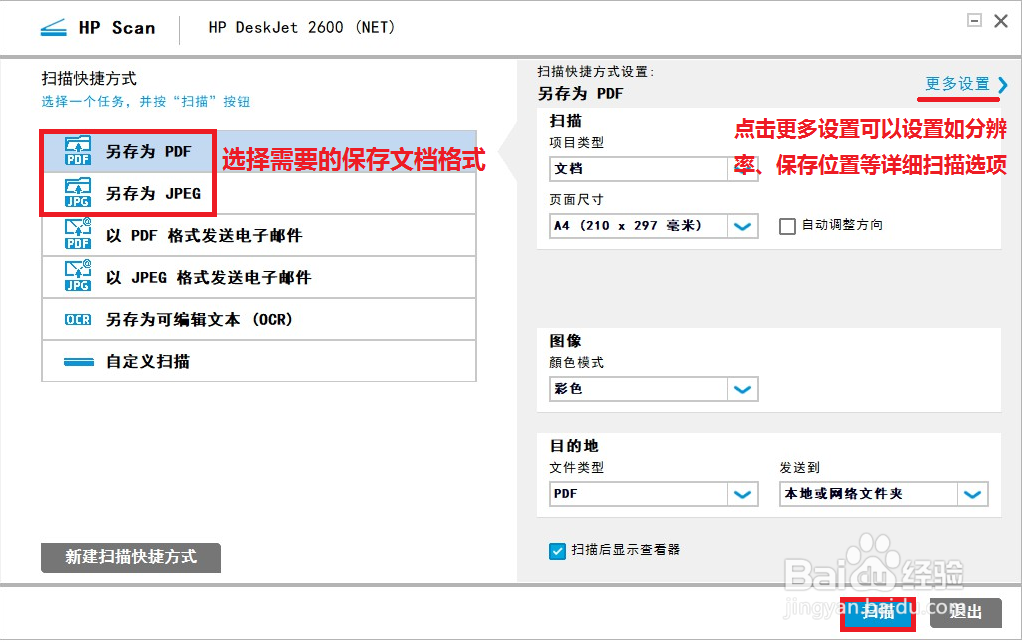Select 自定义扫描 shortcut
Screen dimensions: 1022x642
pyautogui.click(x=259, y=361)
